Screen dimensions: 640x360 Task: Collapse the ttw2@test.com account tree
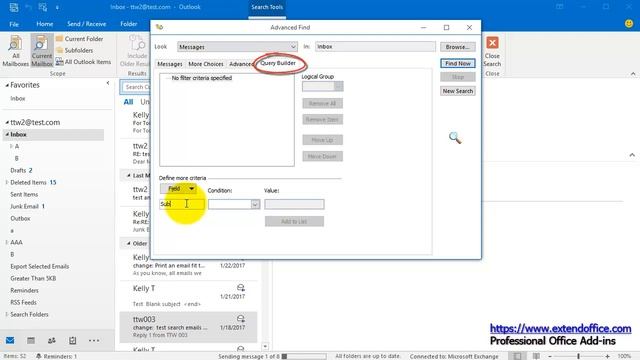(x=7, y=122)
